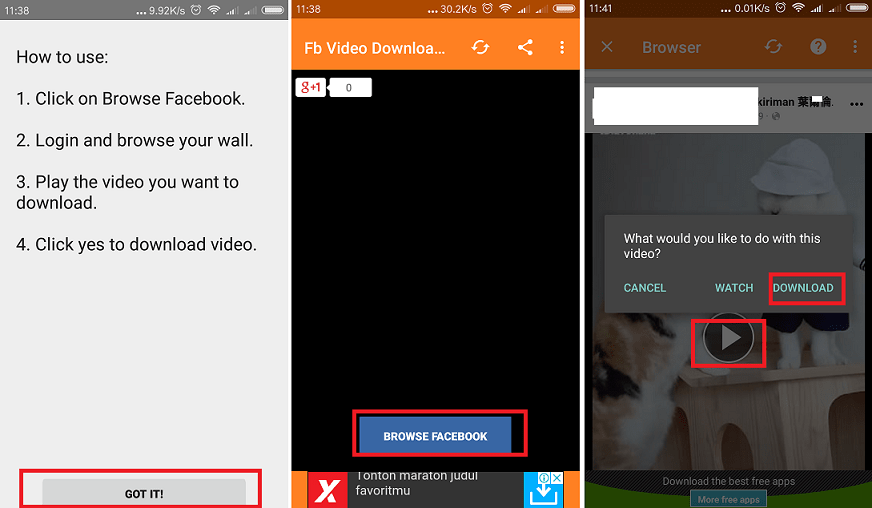
Task: Open the ad info icon on the banner
Action: pyautogui.click(x=545, y=478)
